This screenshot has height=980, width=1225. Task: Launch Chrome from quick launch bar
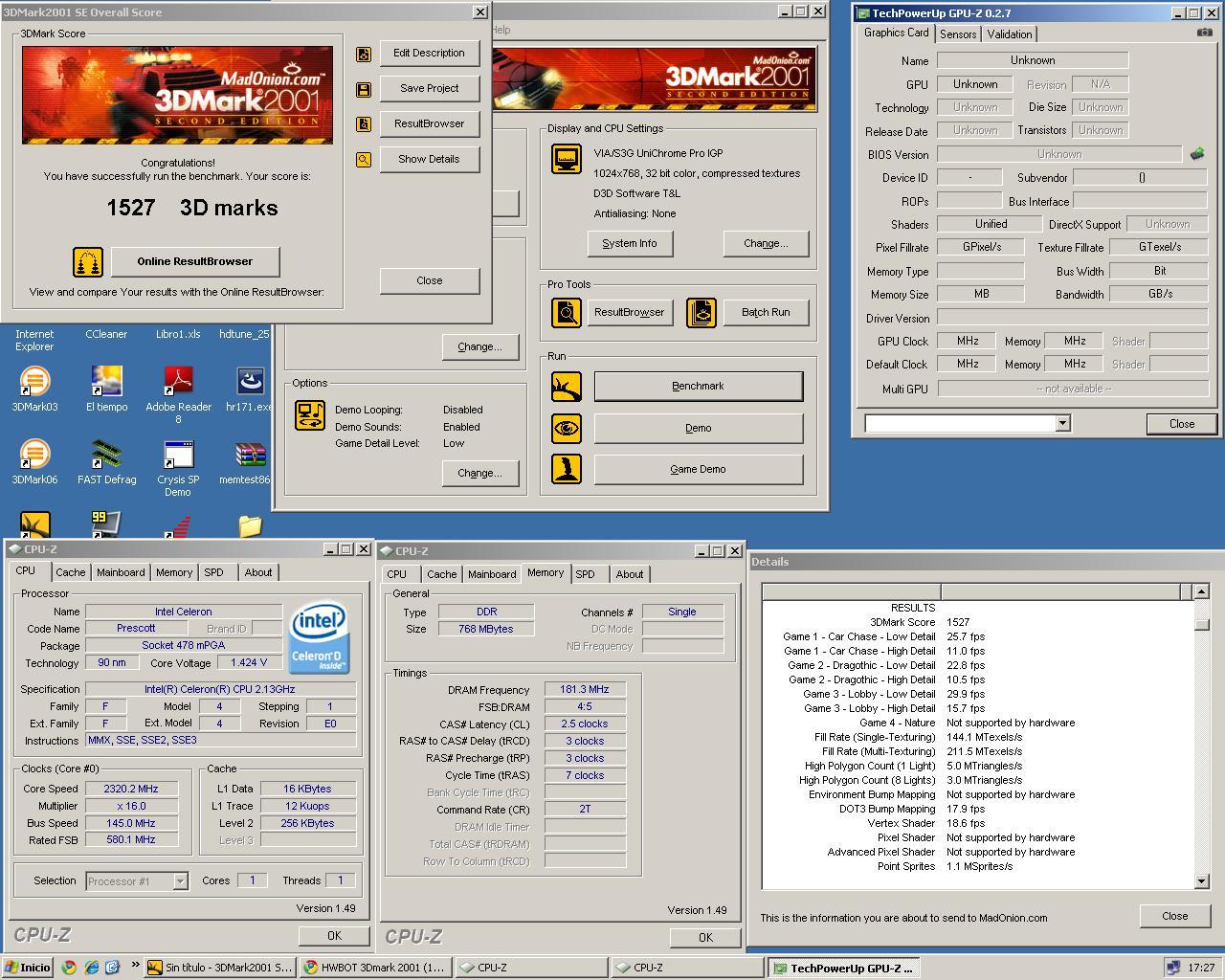coord(69,968)
